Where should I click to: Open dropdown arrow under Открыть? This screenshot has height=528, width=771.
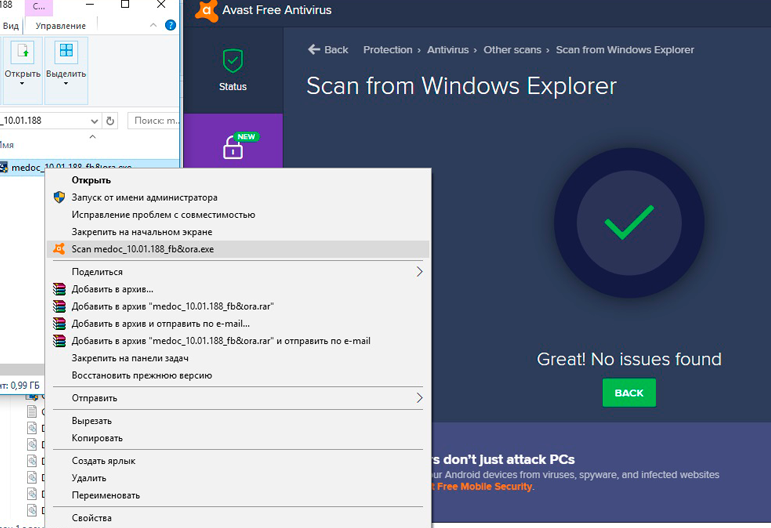(22, 84)
